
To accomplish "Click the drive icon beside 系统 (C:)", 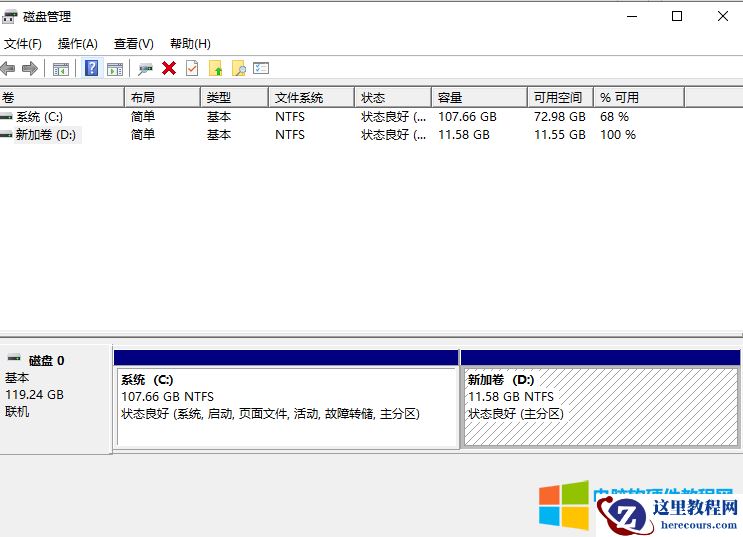I will coord(7,116).
